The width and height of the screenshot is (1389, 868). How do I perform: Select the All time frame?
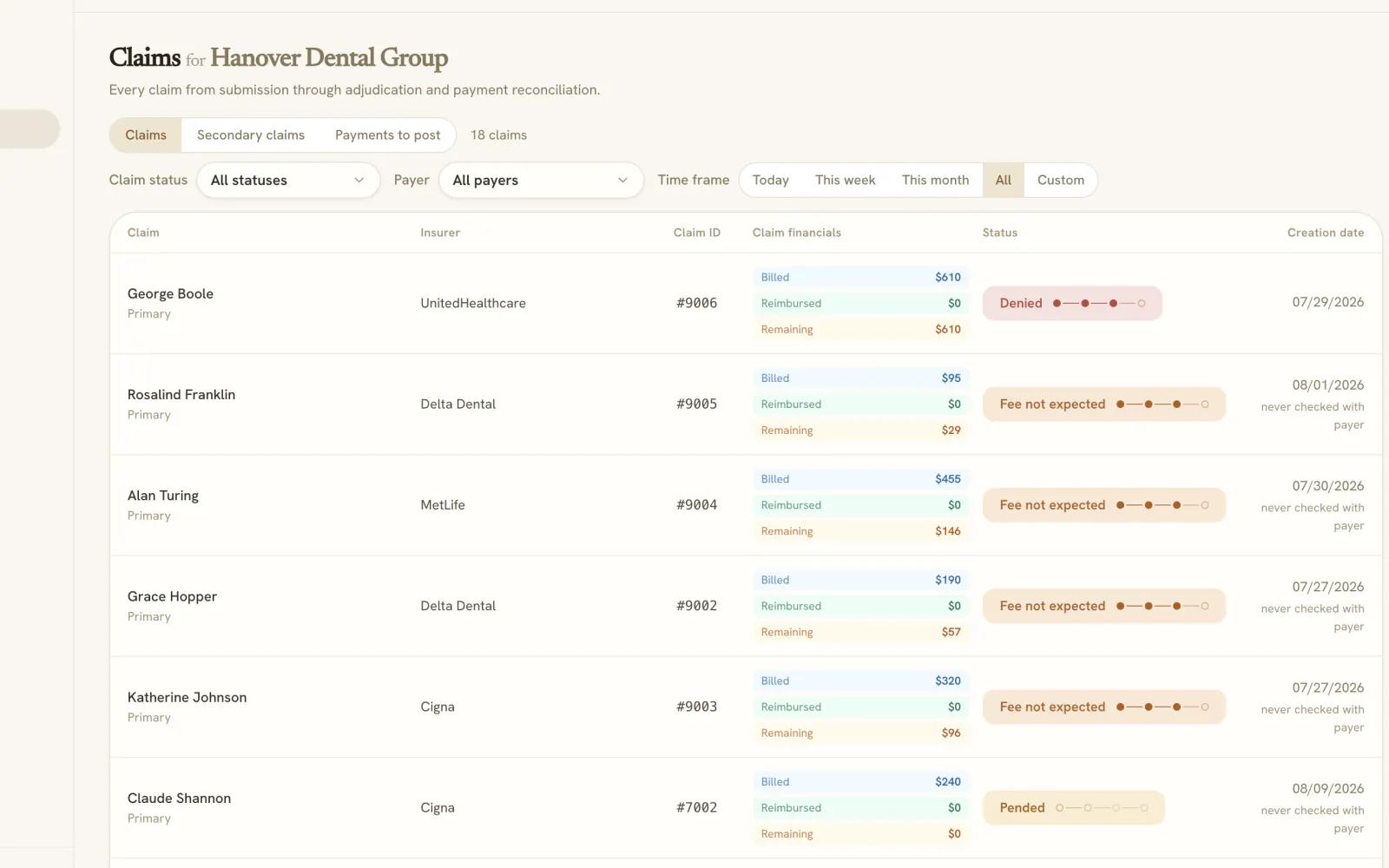(x=1003, y=181)
